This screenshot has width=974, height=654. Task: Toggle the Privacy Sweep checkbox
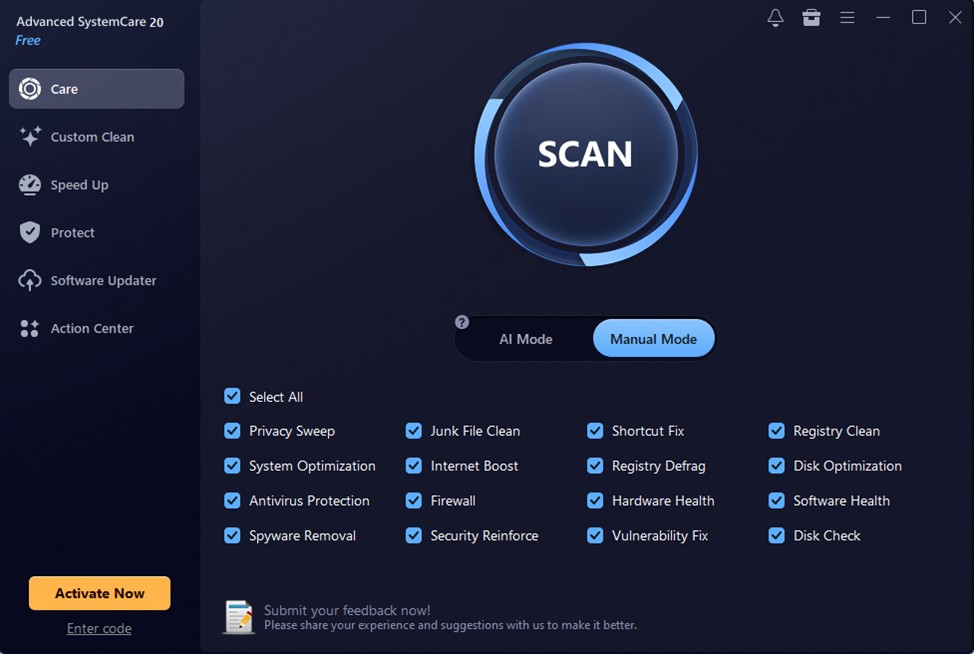click(232, 430)
